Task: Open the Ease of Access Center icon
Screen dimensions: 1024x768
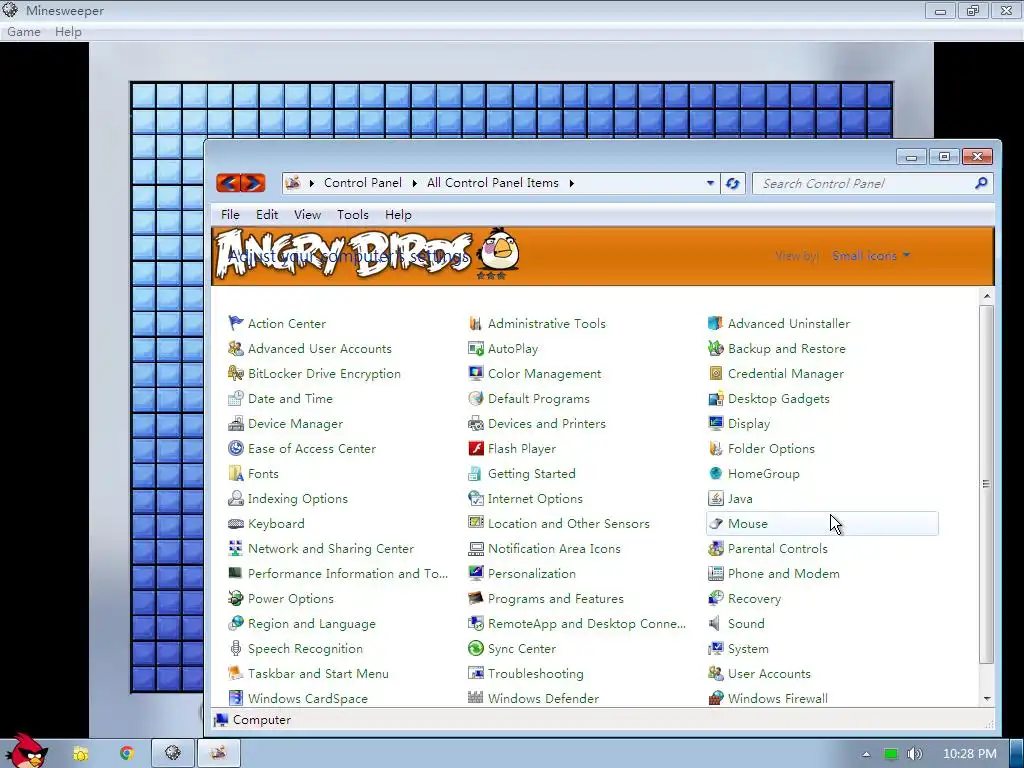Action: point(235,448)
